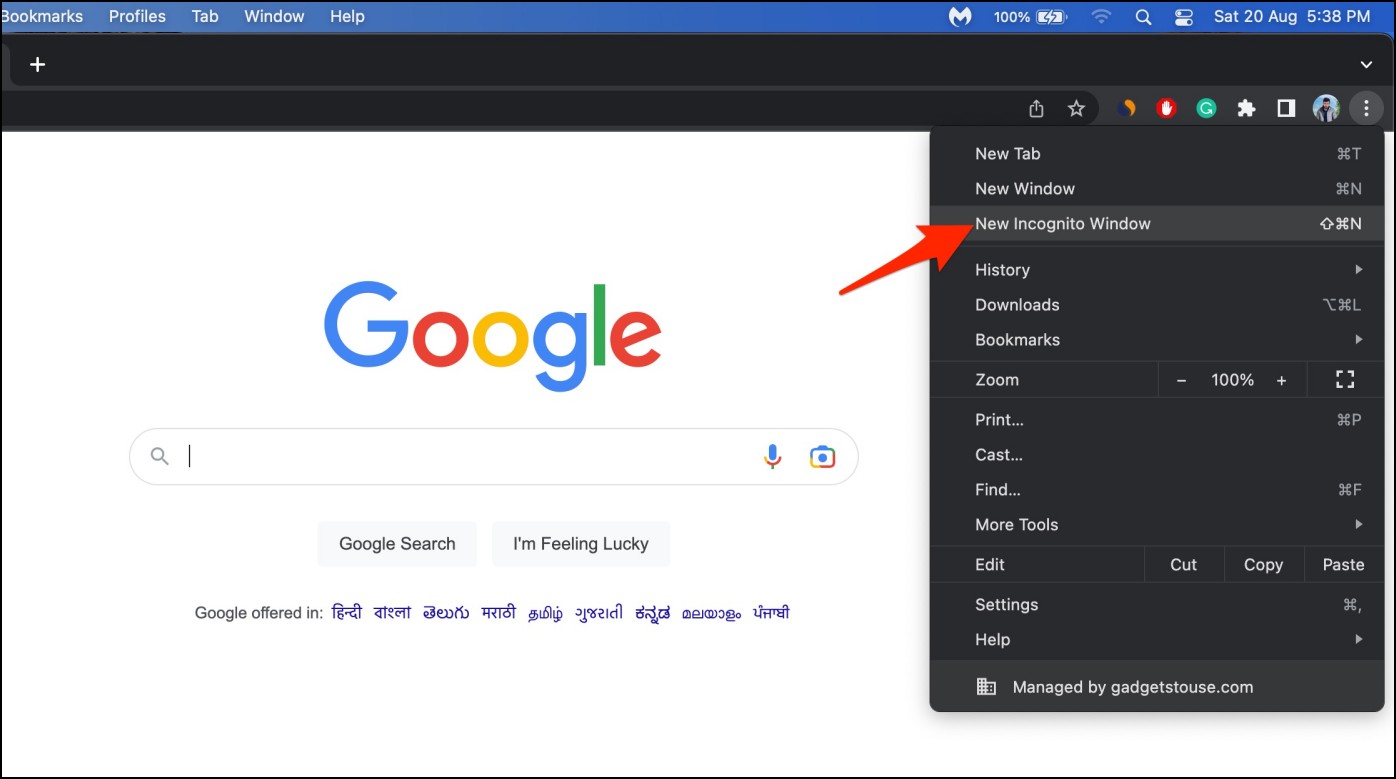
Task: Switch Google to తెలుగు language
Action: (446, 613)
